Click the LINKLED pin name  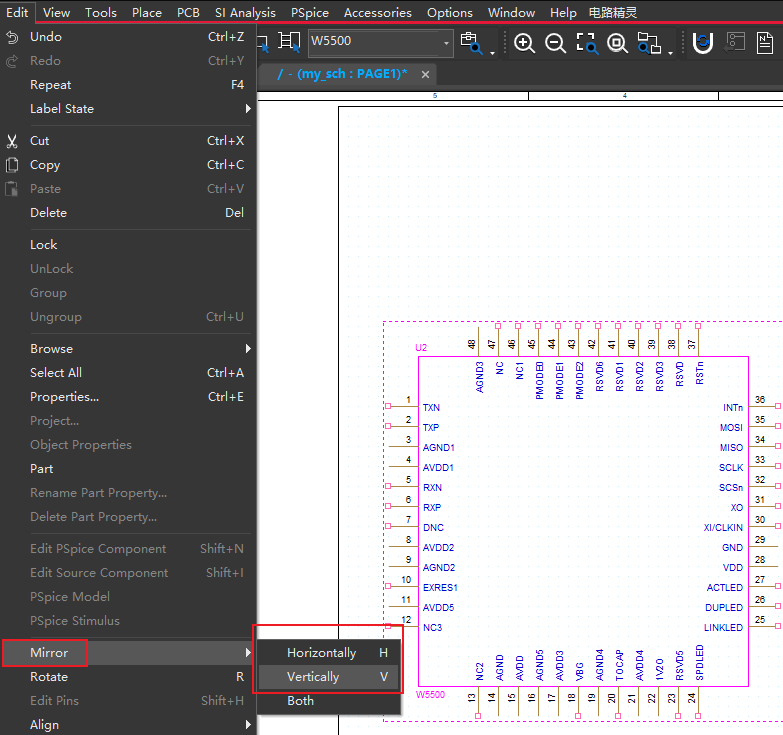coord(723,627)
